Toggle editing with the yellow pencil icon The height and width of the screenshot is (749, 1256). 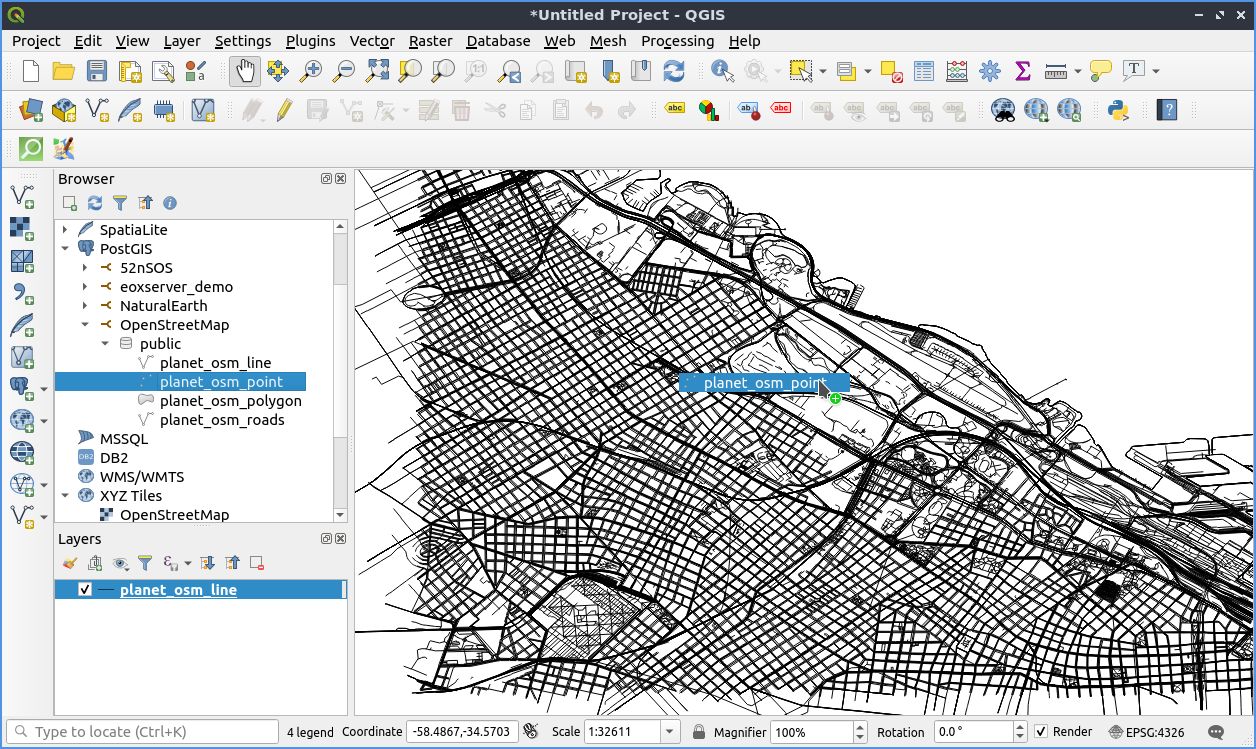click(285, 109)
